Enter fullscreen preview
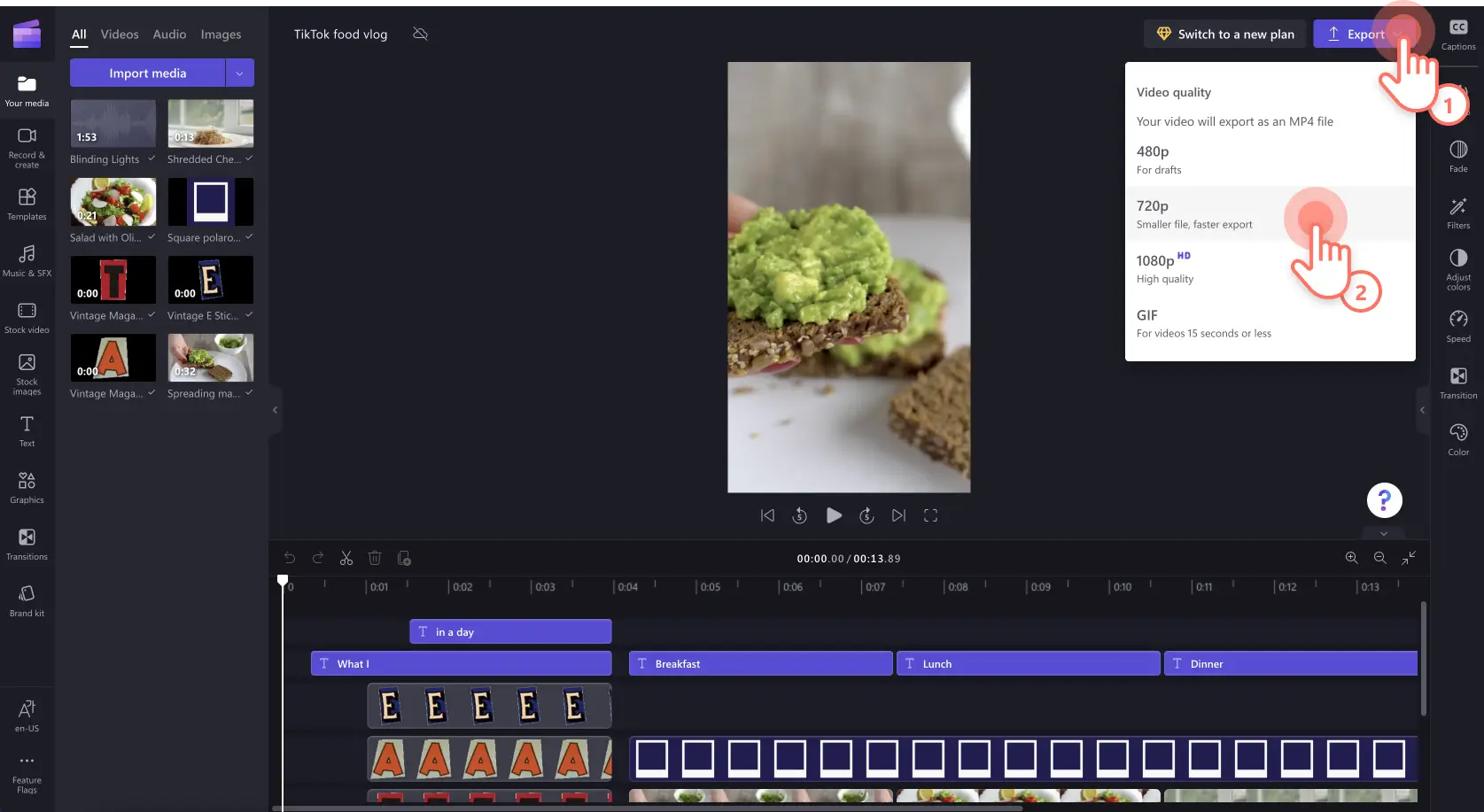The width and height of the screenshot is (1484, 812). click(x=930, y=515)
